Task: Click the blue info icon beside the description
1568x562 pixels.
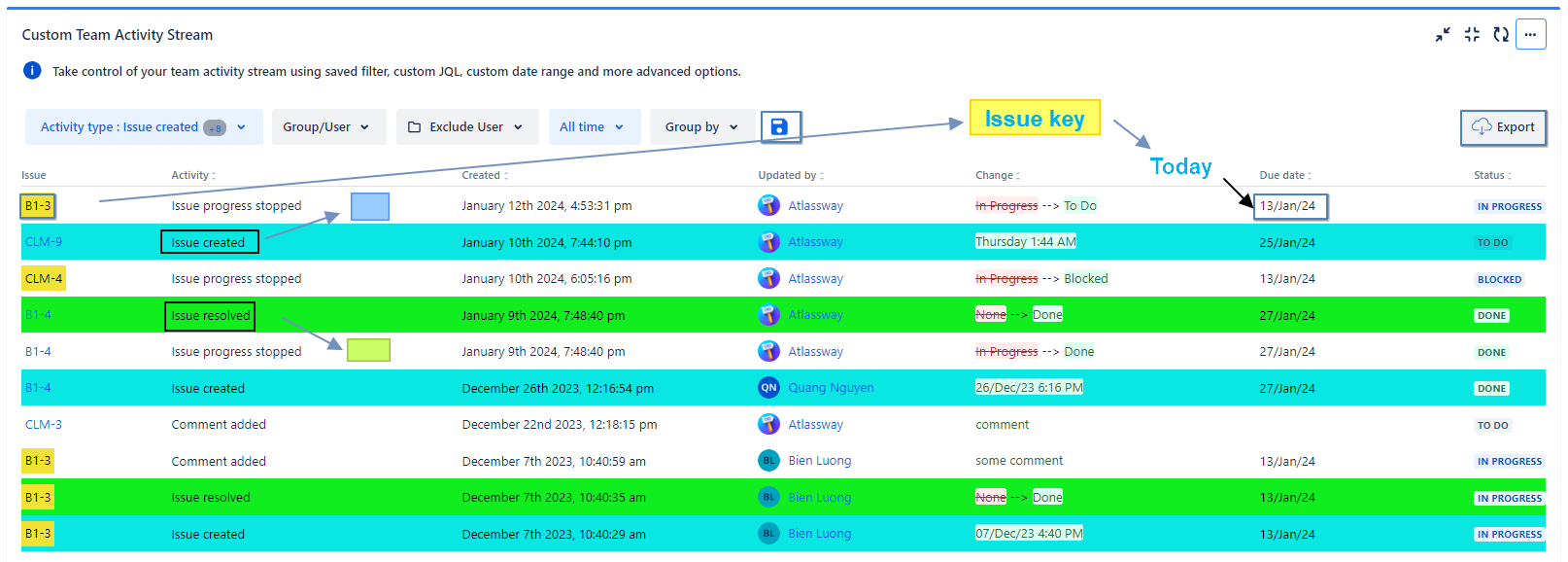Action: point(32,71)
